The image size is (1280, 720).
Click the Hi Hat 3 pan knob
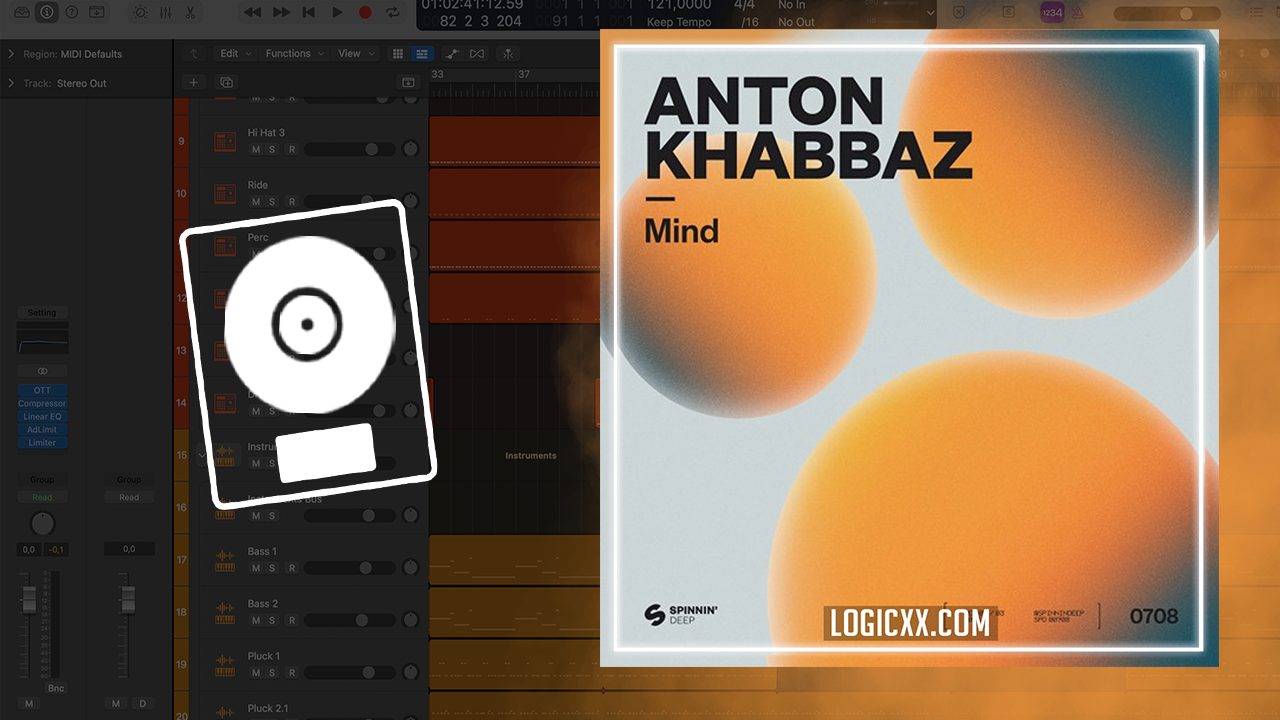point(410,149)
